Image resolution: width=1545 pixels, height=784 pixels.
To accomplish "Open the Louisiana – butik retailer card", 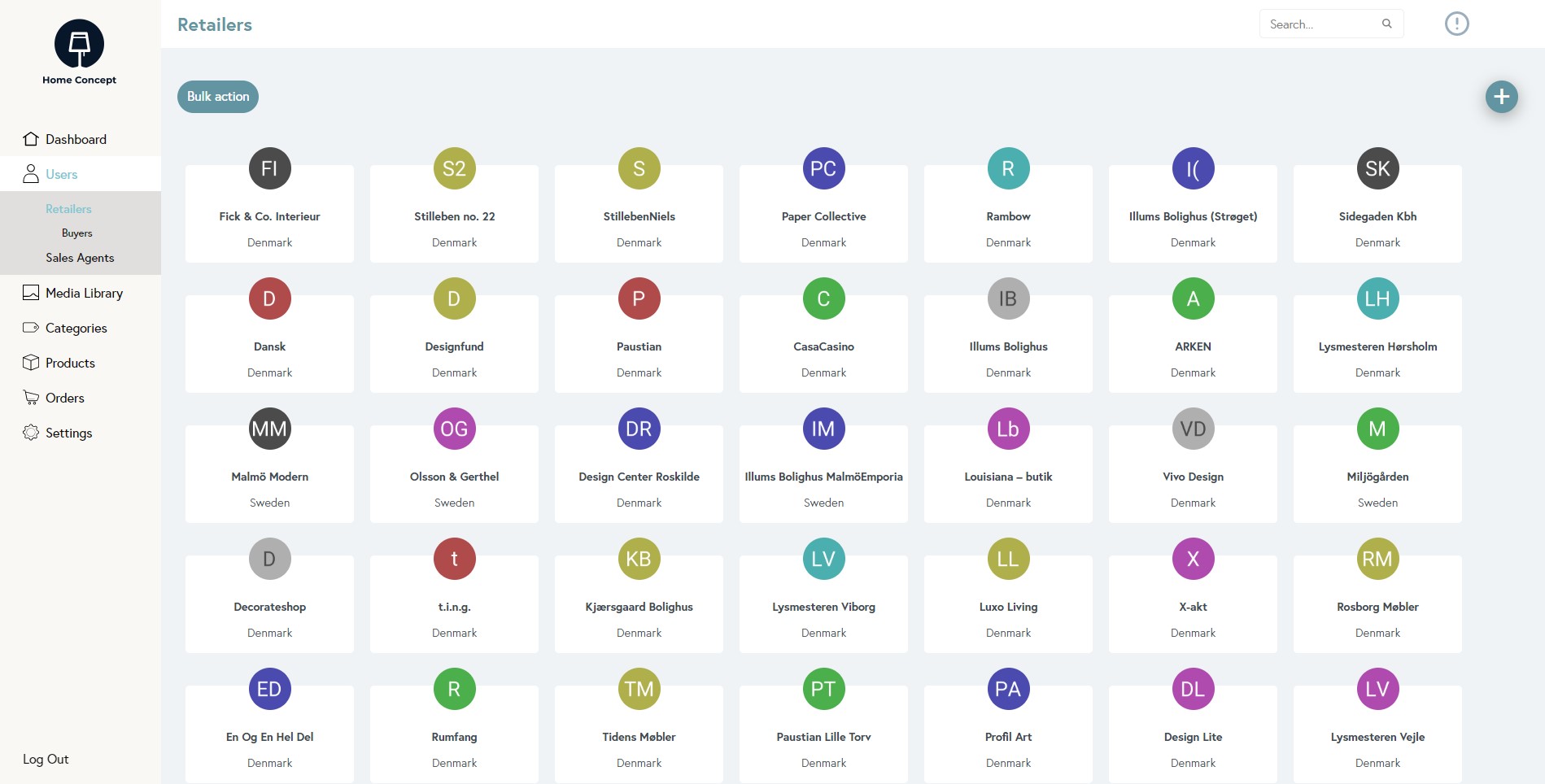I will (1008, 474).
